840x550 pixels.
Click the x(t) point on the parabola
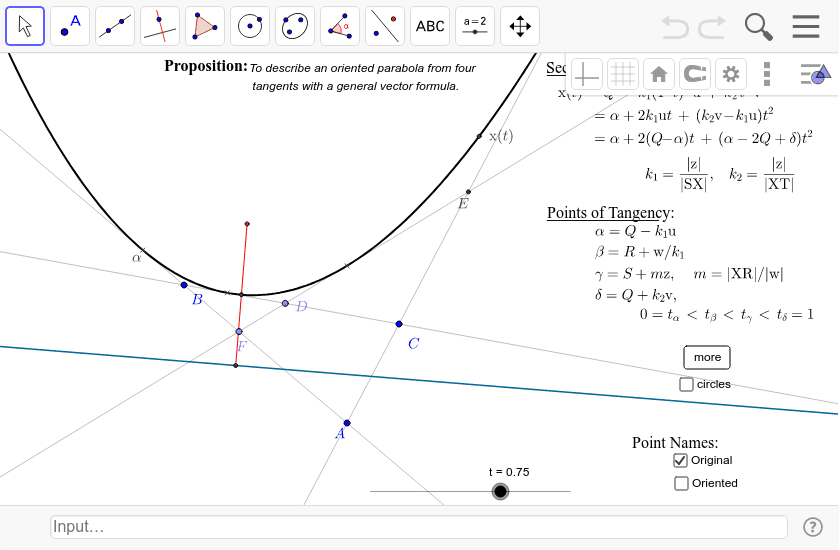click(x=479, y=137)
